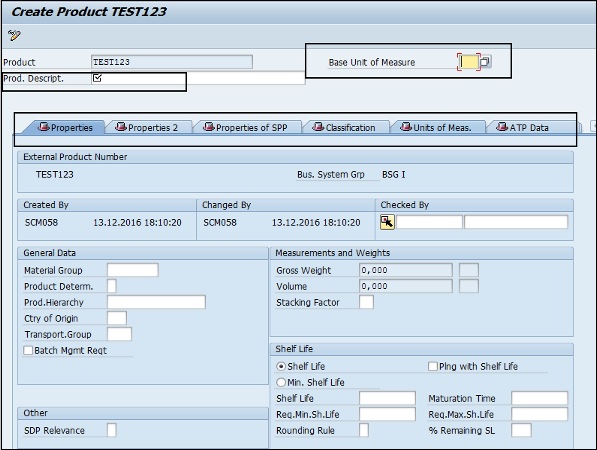Focus the Material Group input field
Viewport: 597px width, 450px height.
pyautogui.click(x=132, y=270)
